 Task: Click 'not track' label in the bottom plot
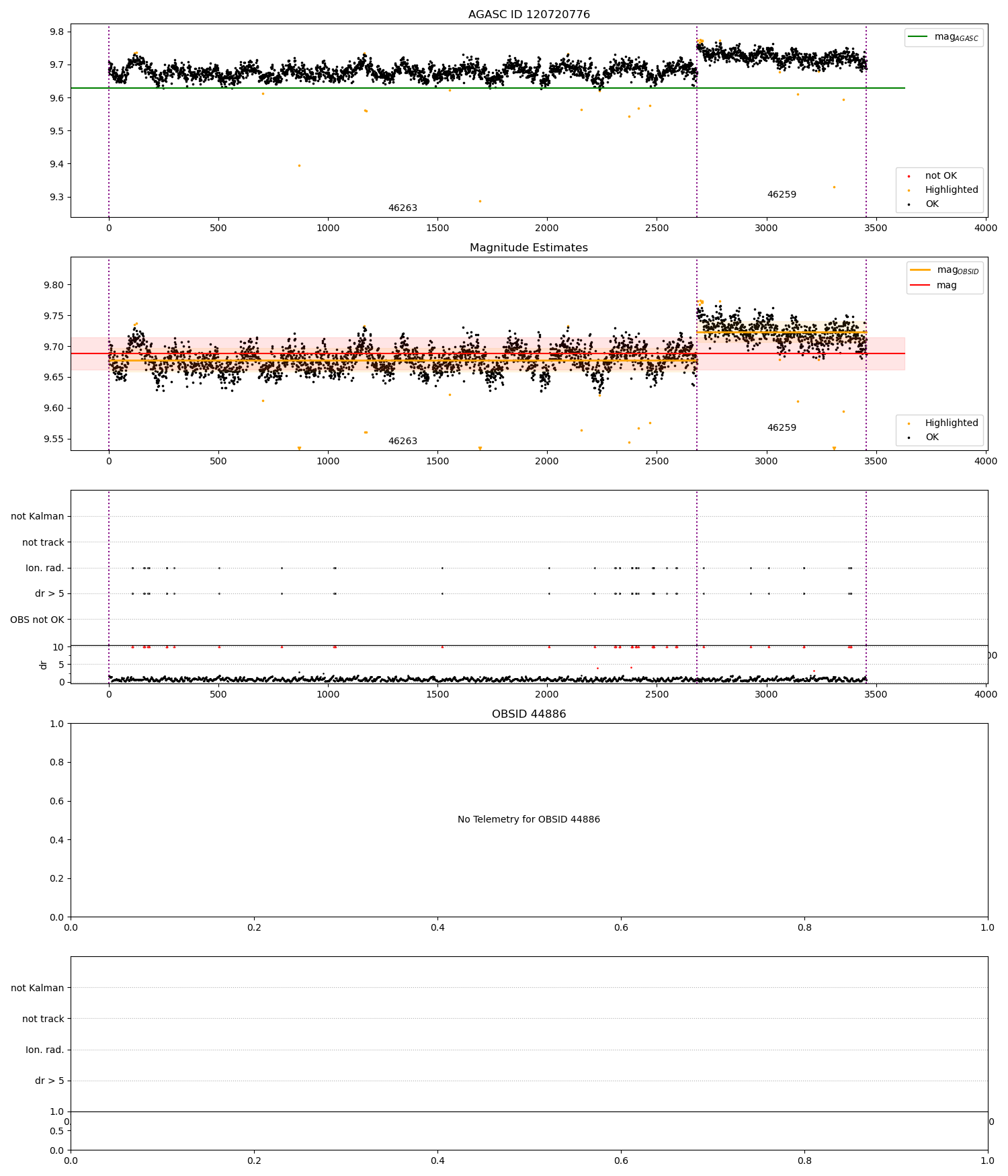click(43, 1019)
